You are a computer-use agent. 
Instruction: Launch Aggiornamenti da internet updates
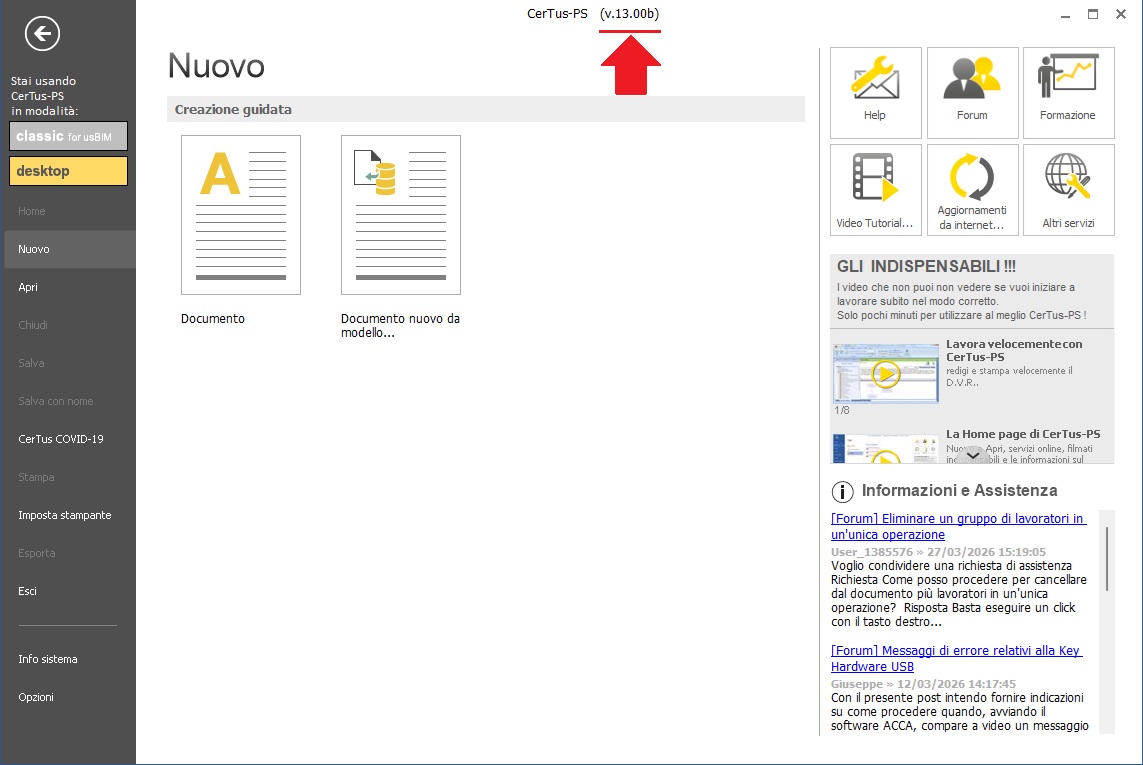(972, 189)
